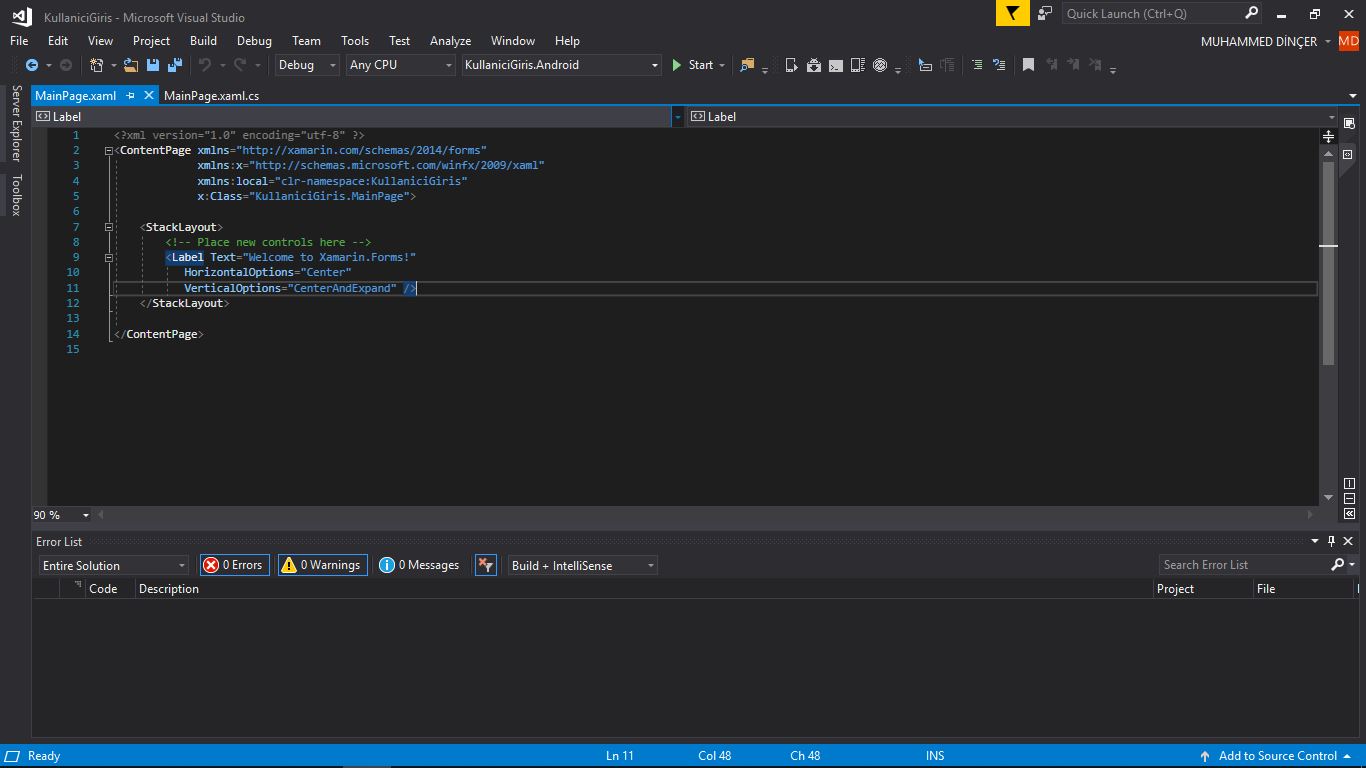Collapse the Label element at line 9

click(x=108, y=257)
